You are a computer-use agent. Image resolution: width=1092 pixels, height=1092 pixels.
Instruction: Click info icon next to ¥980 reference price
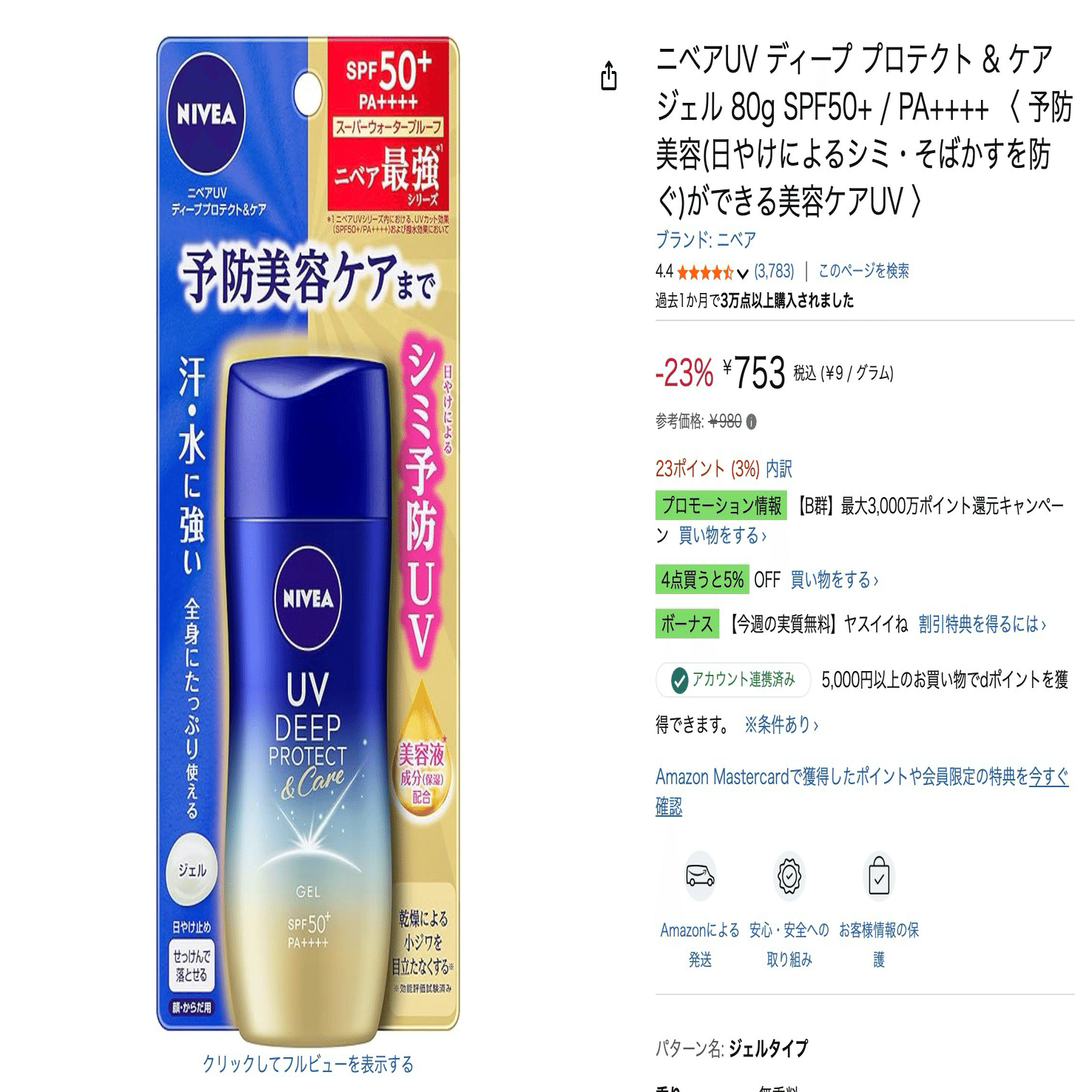click(752, 422)
